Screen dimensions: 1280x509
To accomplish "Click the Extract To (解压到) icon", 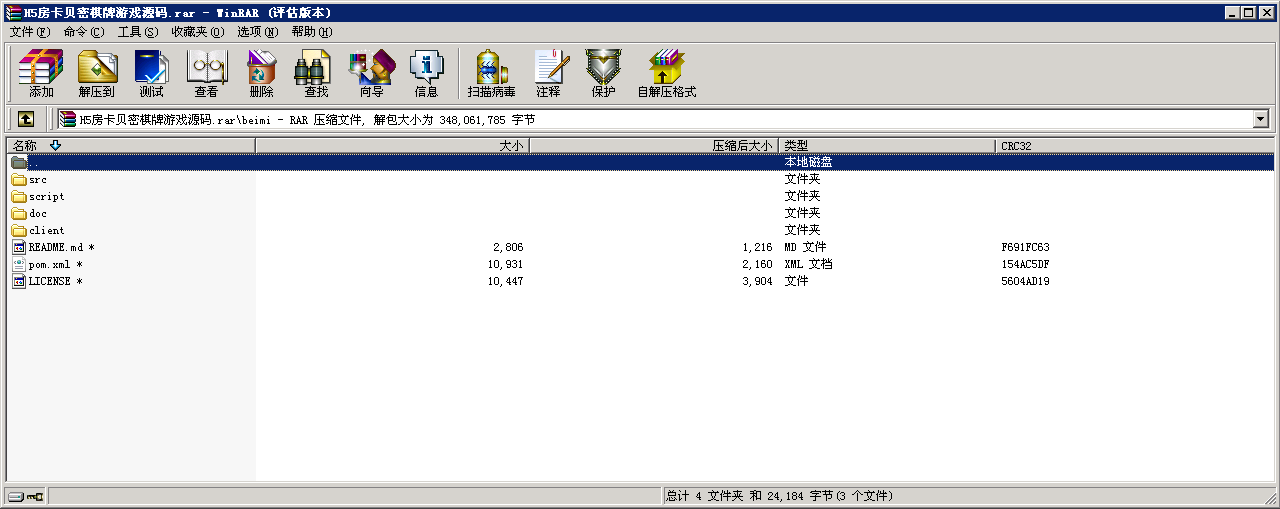I will point(97,74).
